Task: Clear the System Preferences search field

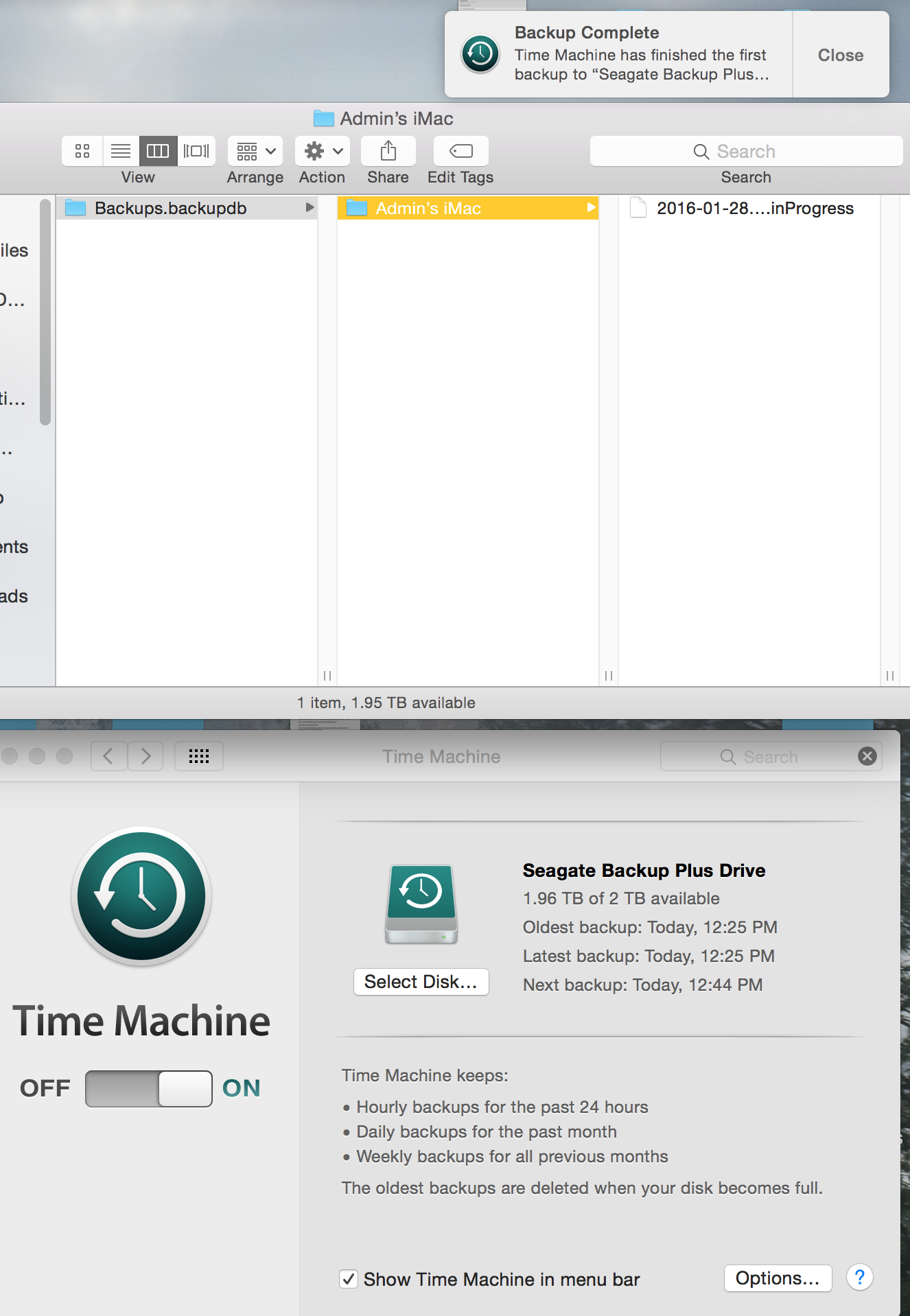Action: [x=867, y=756]
